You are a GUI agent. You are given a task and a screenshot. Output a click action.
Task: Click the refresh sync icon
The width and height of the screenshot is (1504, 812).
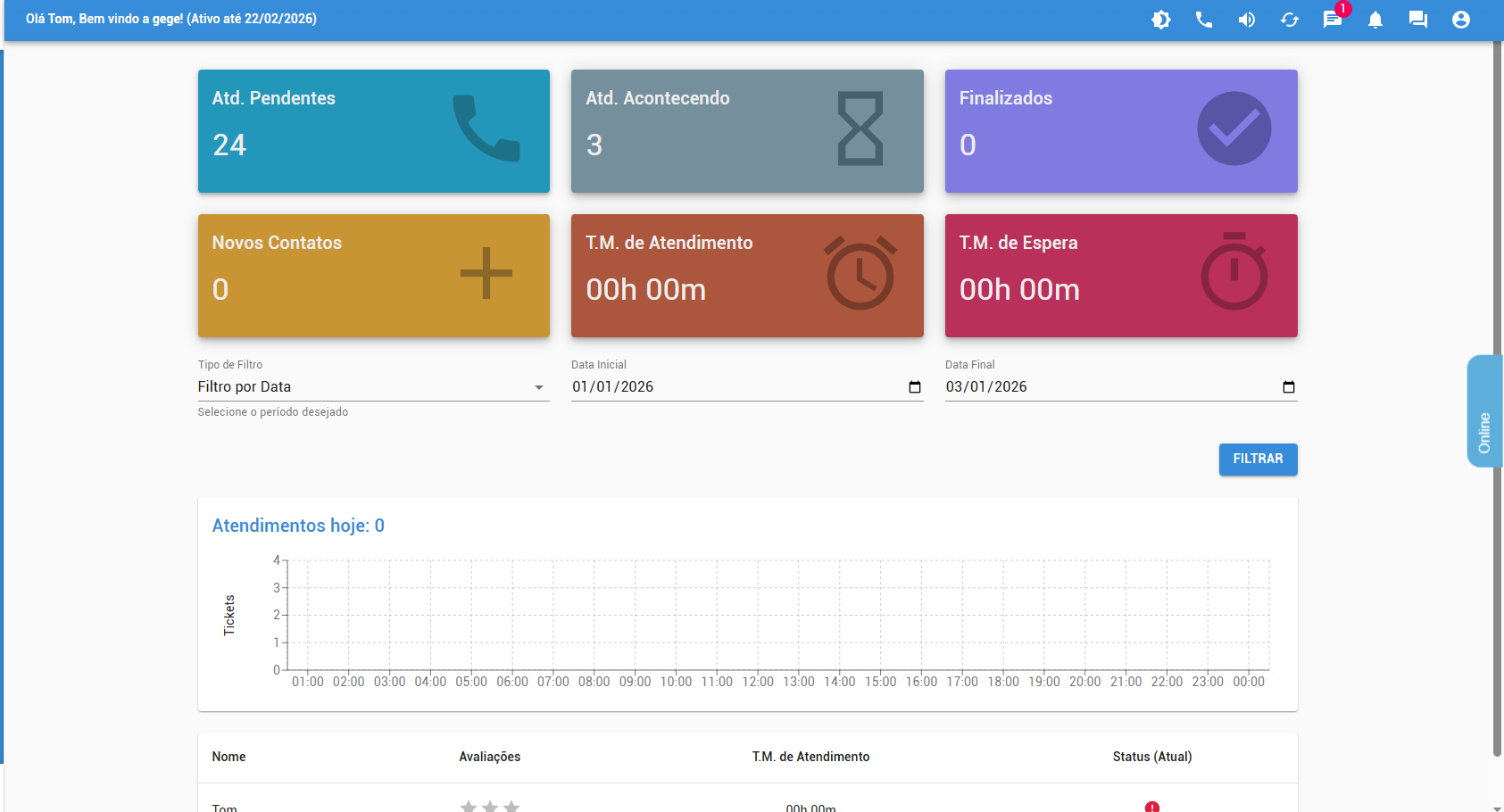1289,20
